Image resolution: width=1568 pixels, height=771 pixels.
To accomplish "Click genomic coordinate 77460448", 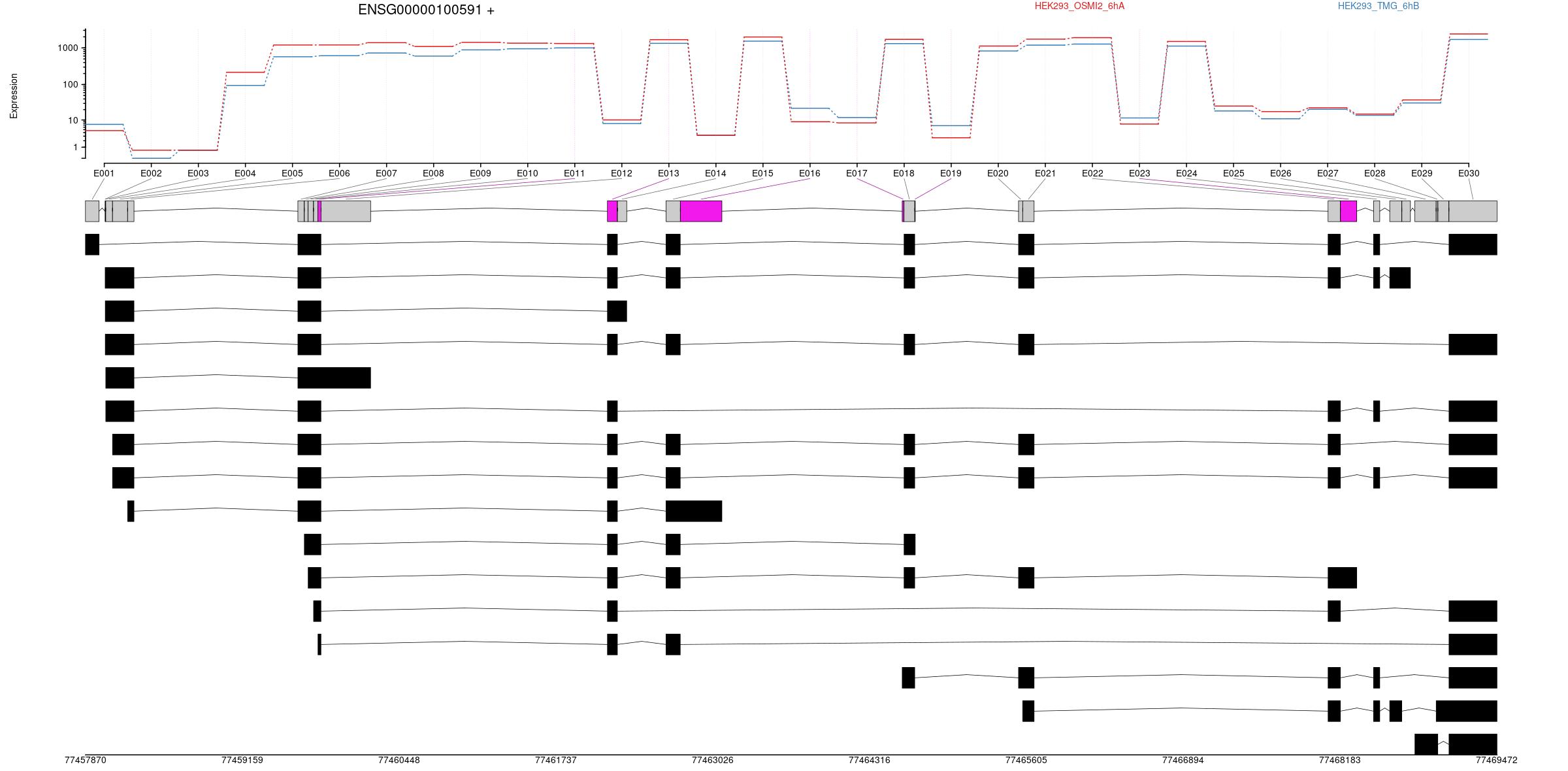I will (399, 760).
